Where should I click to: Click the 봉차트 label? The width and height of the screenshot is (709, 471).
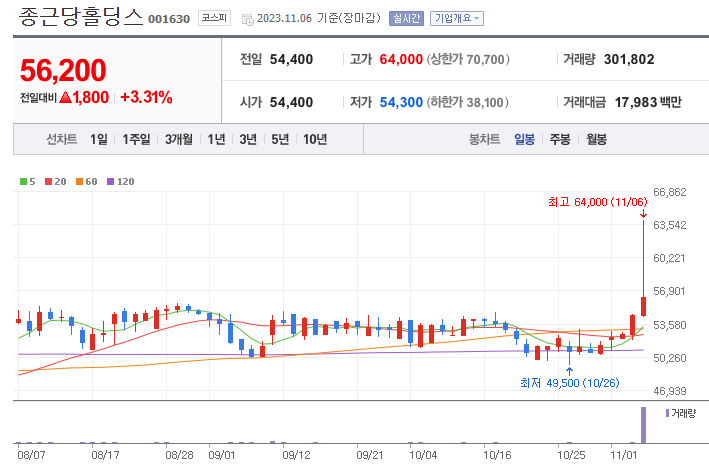tap(484, 139)
